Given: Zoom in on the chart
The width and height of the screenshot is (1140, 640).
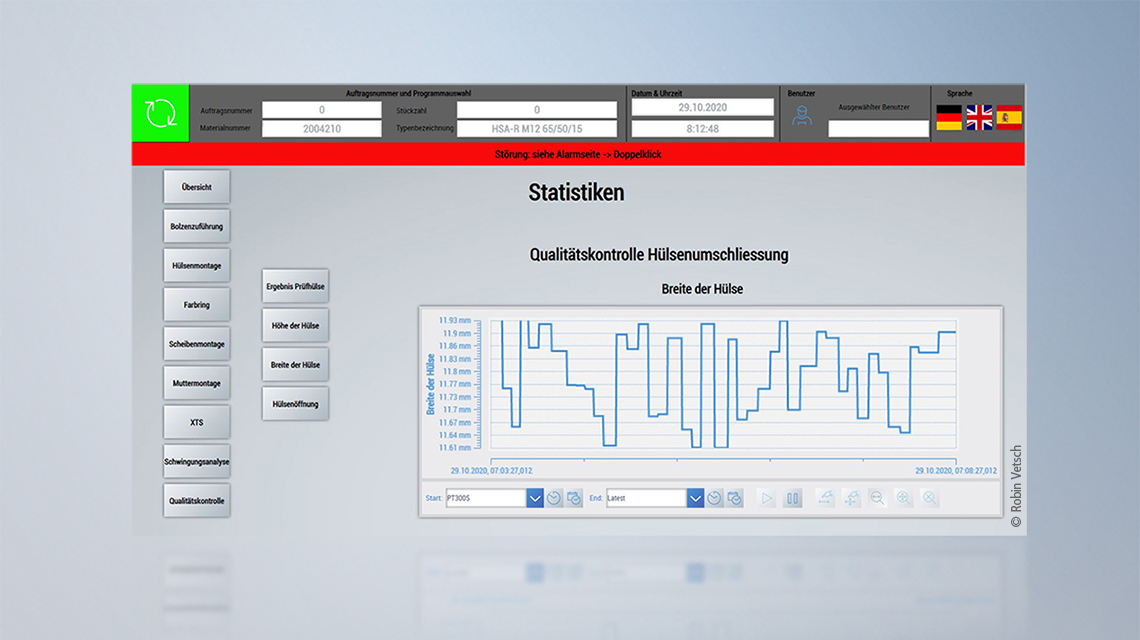Looking at the screenshot, I should point(904,498).
